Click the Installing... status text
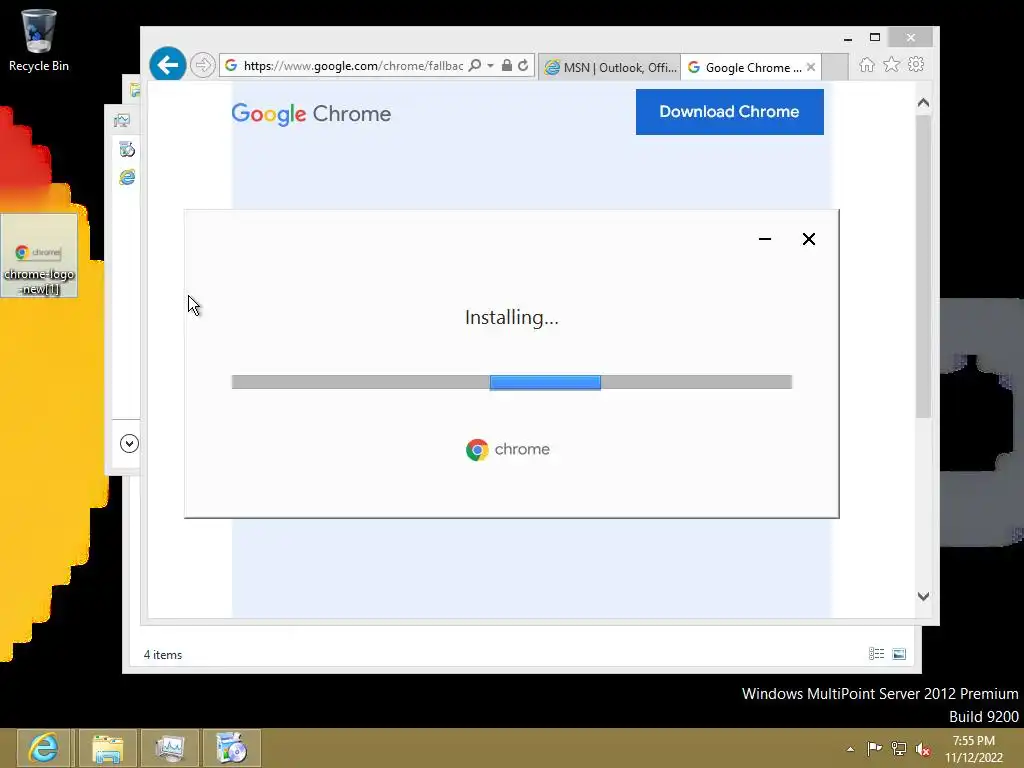Viewport: 1024px width, 768px height. point(512,317)
